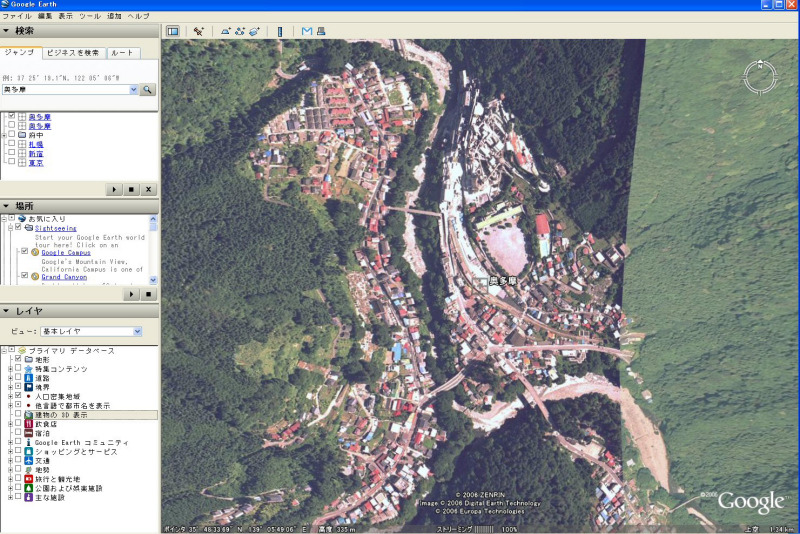Open the ビュー 基本レイヤ dropdown
Image resolution: width=800 pixels, height=534 pixels.
pyautogui.click(x=137, y=332)
